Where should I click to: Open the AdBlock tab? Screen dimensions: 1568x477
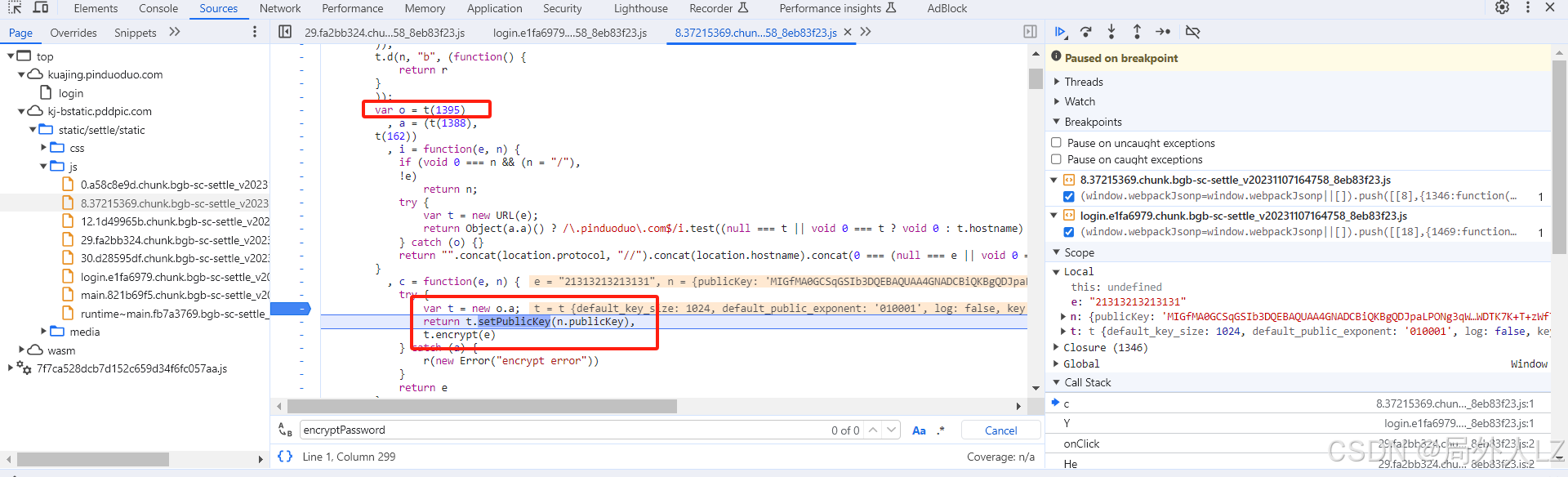coord(947,8)
